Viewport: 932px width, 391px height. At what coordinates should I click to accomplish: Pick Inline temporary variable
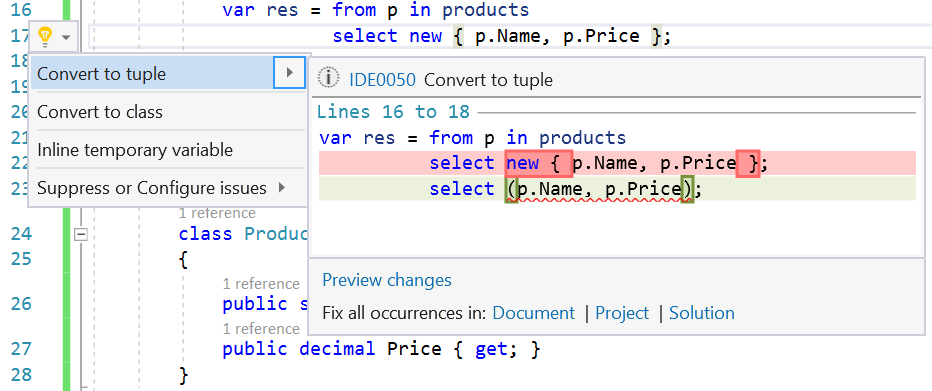tap(168, 150)
